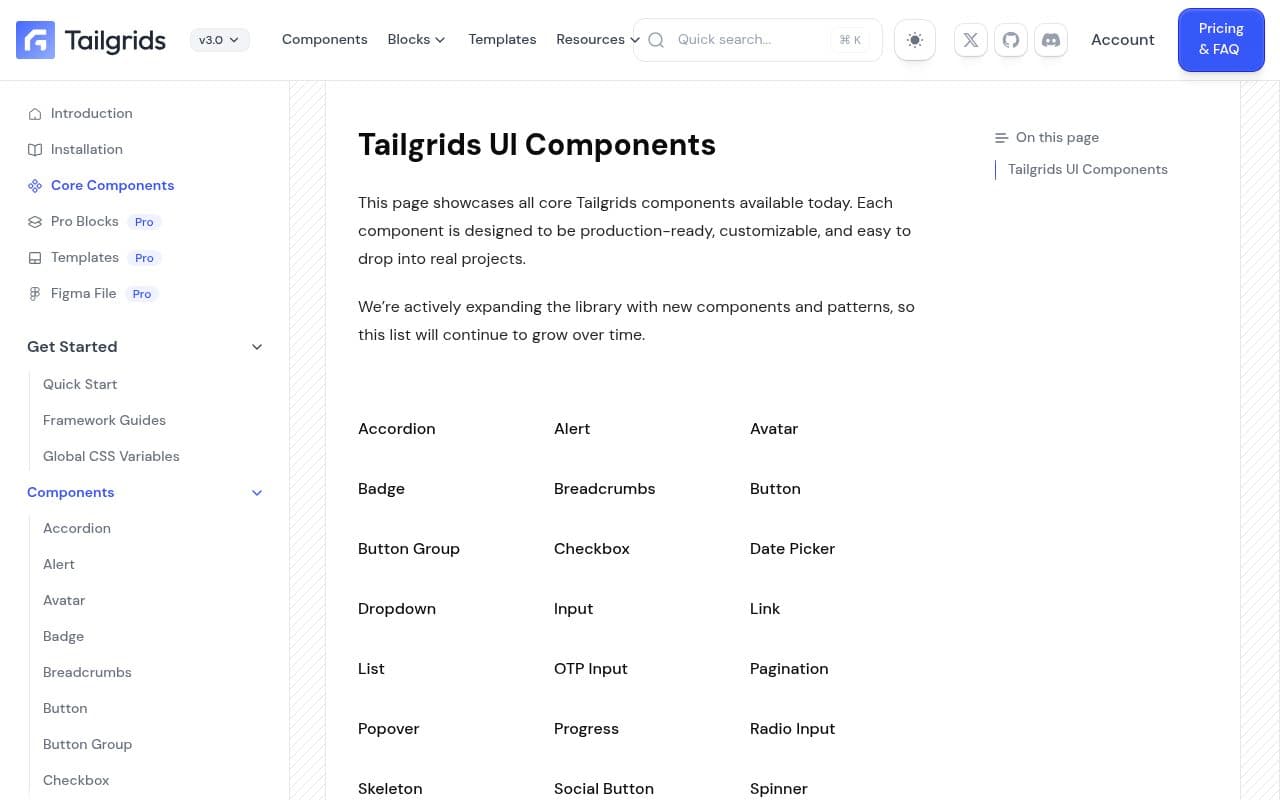The image size is (1280, 800).
Task: Click the Installation book icon
Action: pos(33,149)
